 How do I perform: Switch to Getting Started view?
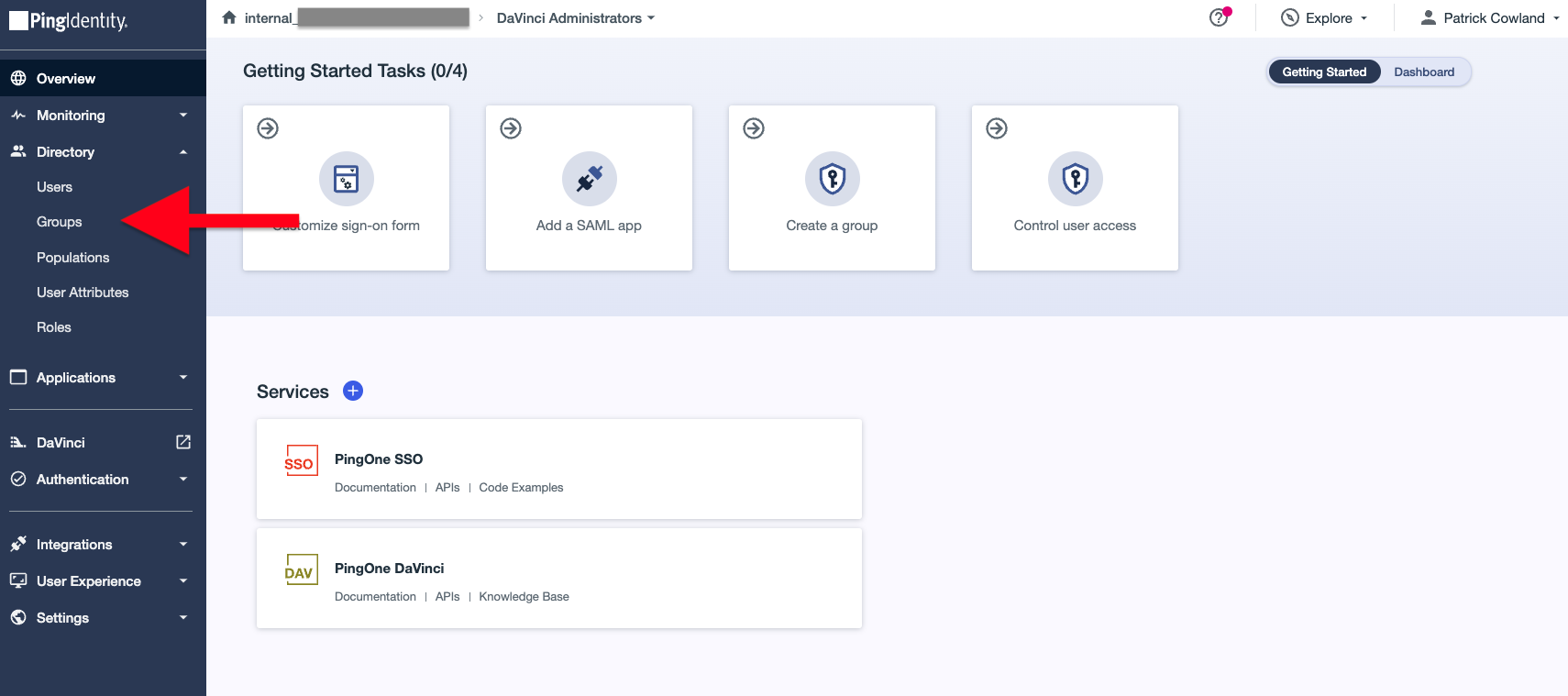1324,72
